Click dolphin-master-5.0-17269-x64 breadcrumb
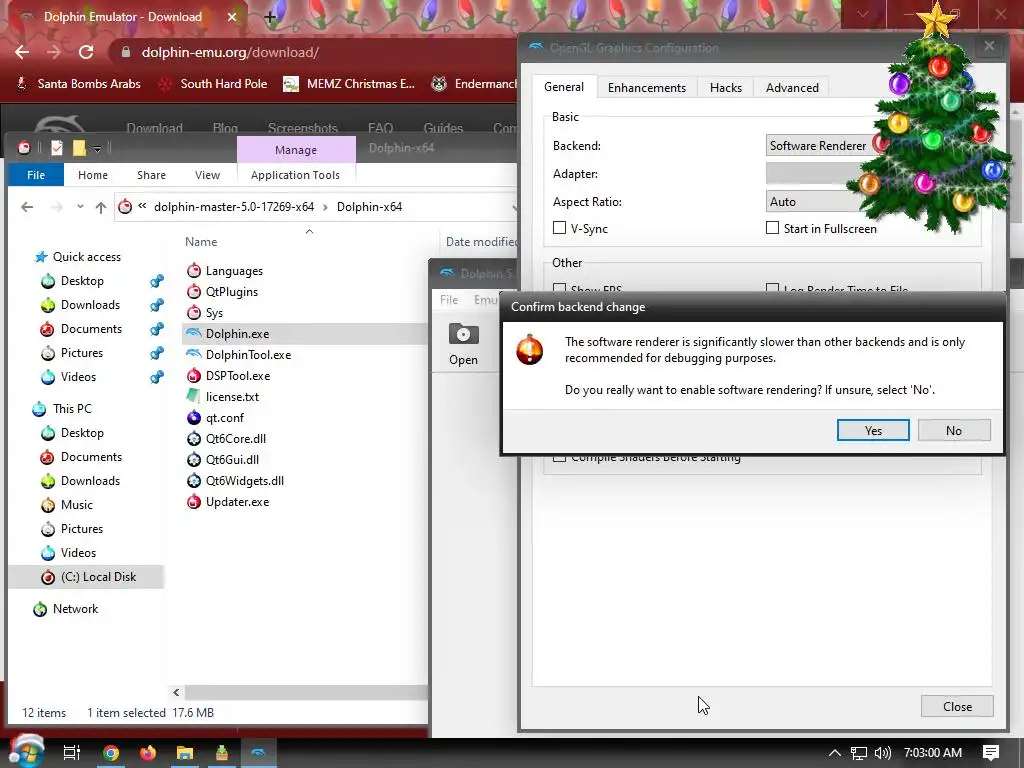 (x=234, y=207)
